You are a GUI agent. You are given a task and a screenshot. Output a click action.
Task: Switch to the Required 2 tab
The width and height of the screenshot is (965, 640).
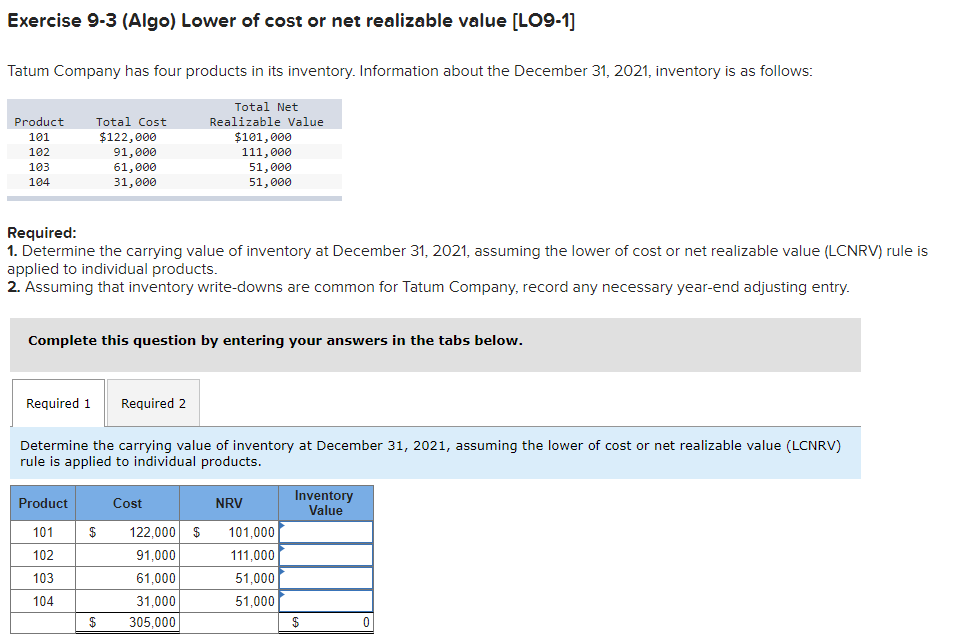click(152, 403)
